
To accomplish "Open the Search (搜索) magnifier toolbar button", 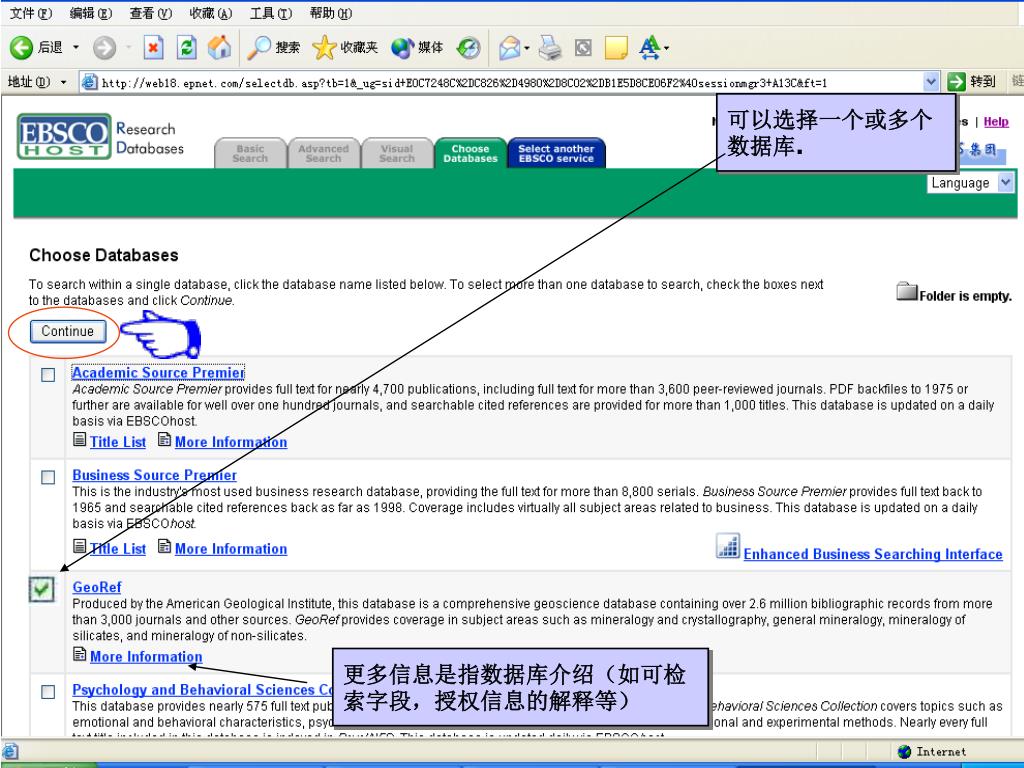I will [x=273, y=48].
